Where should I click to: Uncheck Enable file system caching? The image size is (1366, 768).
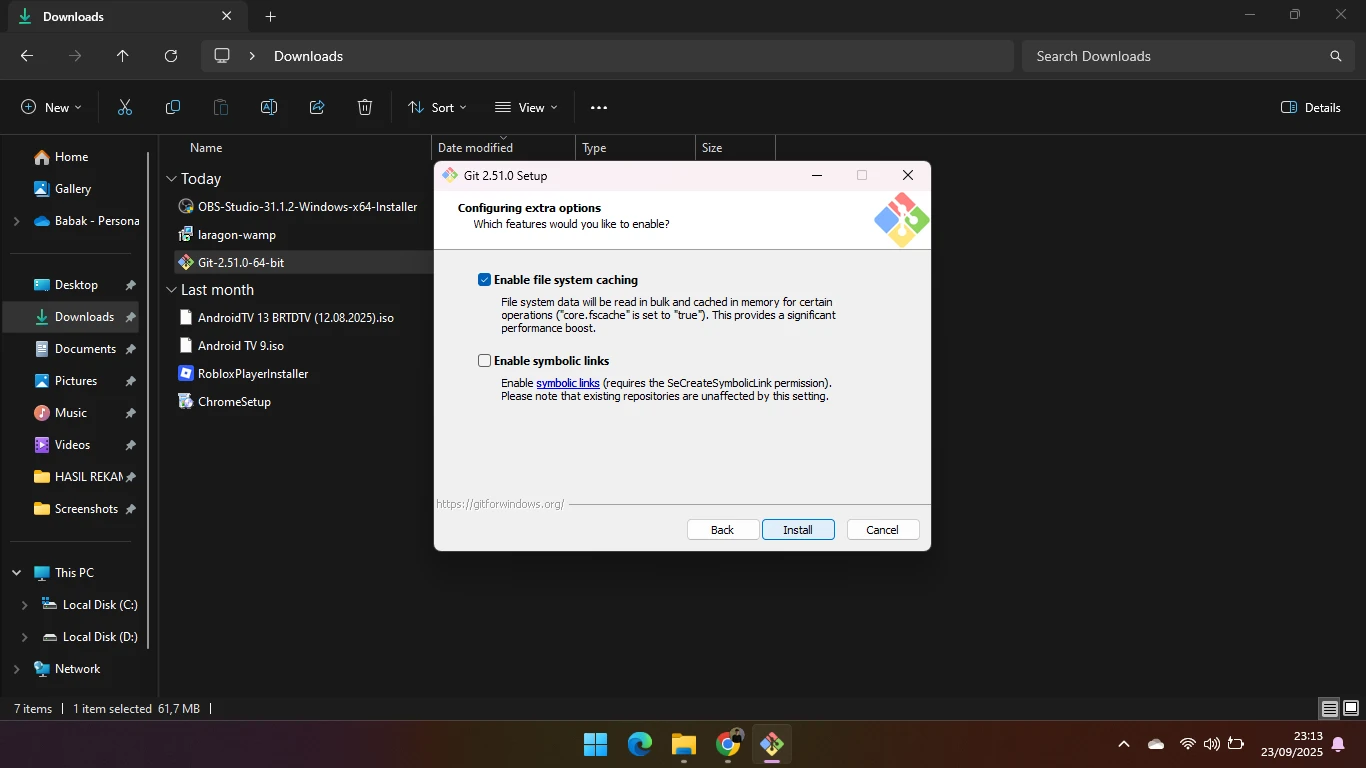pyautogui.click(x=485, y=280)
